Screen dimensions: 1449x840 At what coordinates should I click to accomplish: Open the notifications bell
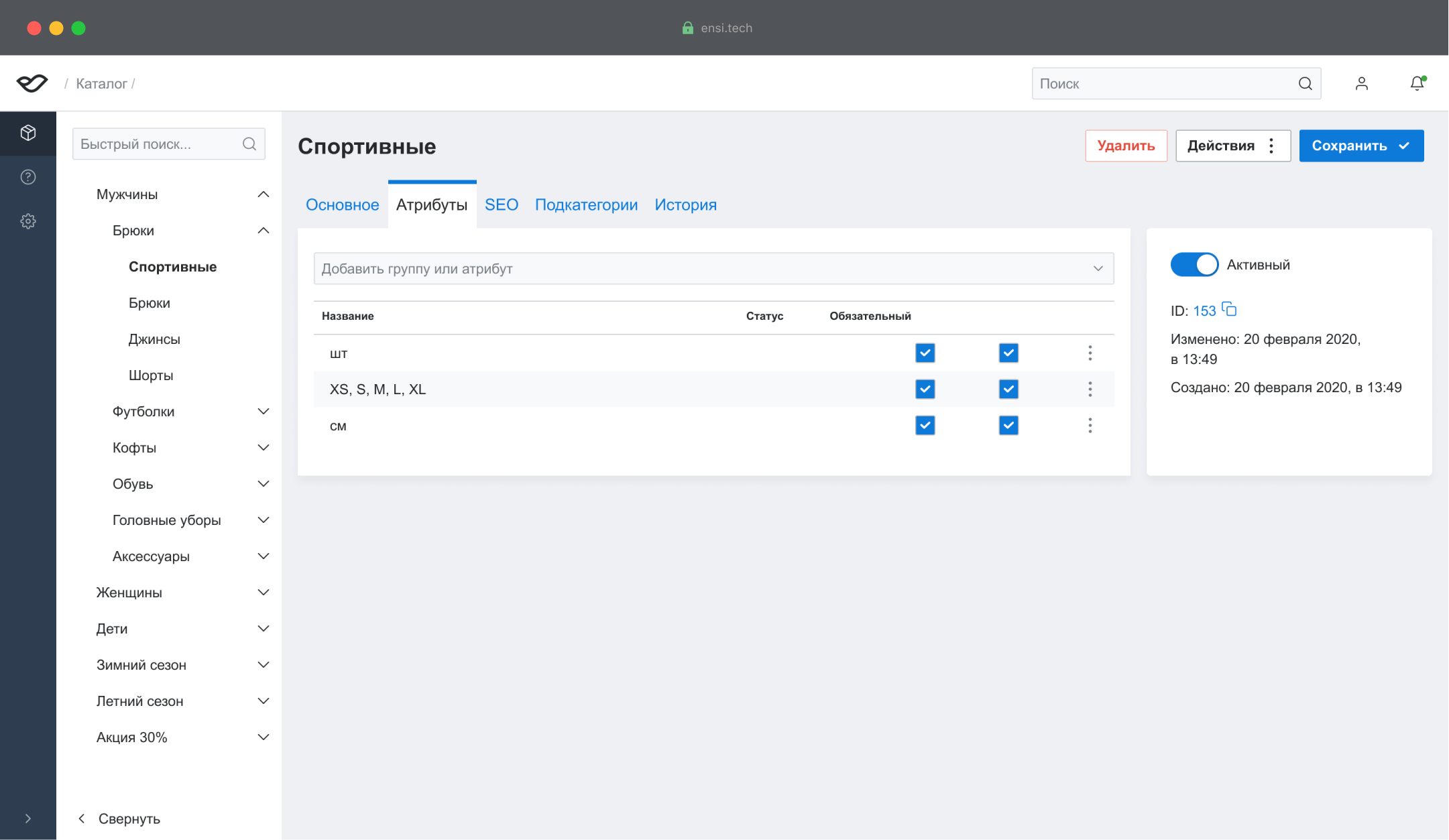[1416, 83]
